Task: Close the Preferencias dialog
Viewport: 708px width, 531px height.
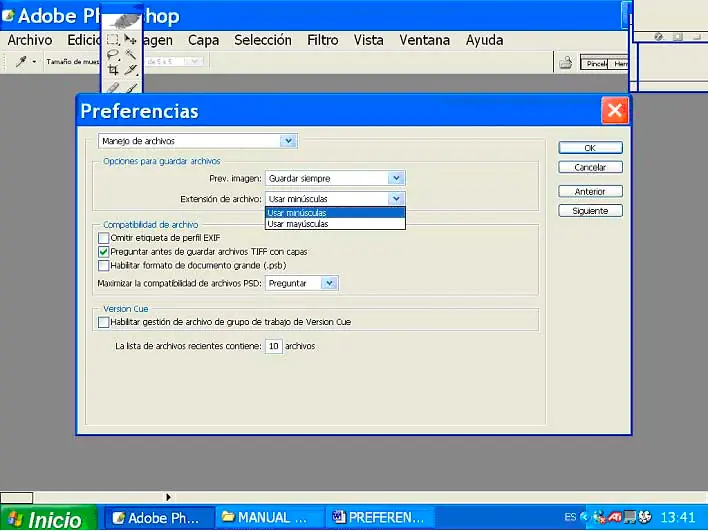Action: [x=615, y=110]
